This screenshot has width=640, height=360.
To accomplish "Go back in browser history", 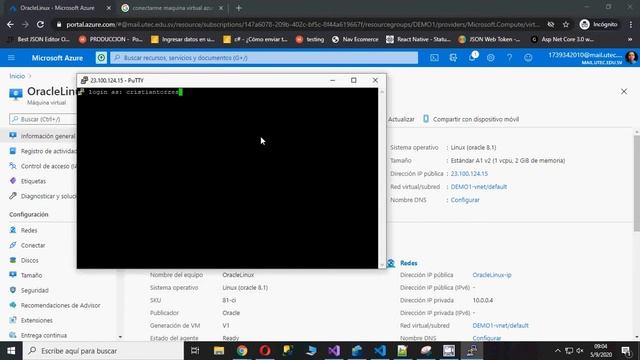I will 10,24.
